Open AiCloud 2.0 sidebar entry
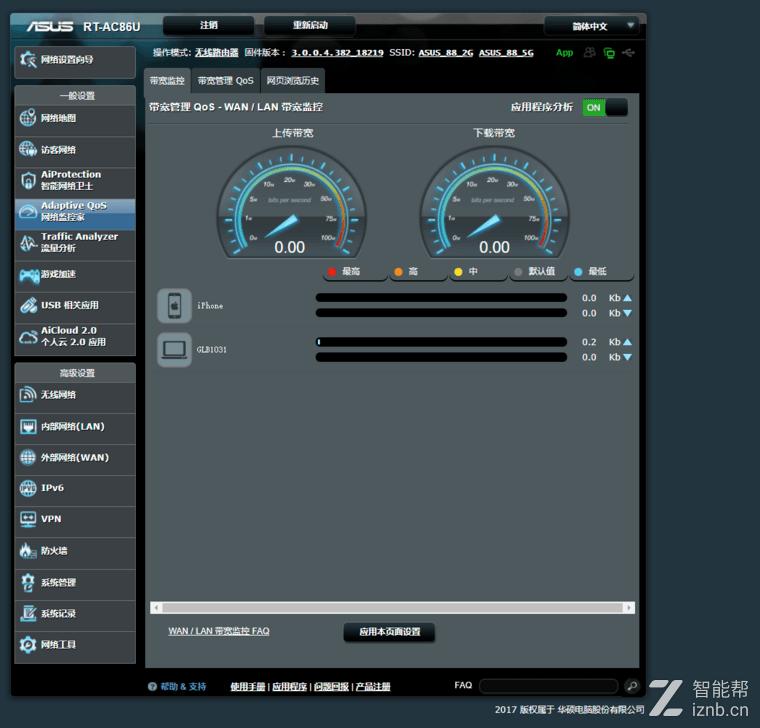This screenshot has height=728, width=760. 75,337
